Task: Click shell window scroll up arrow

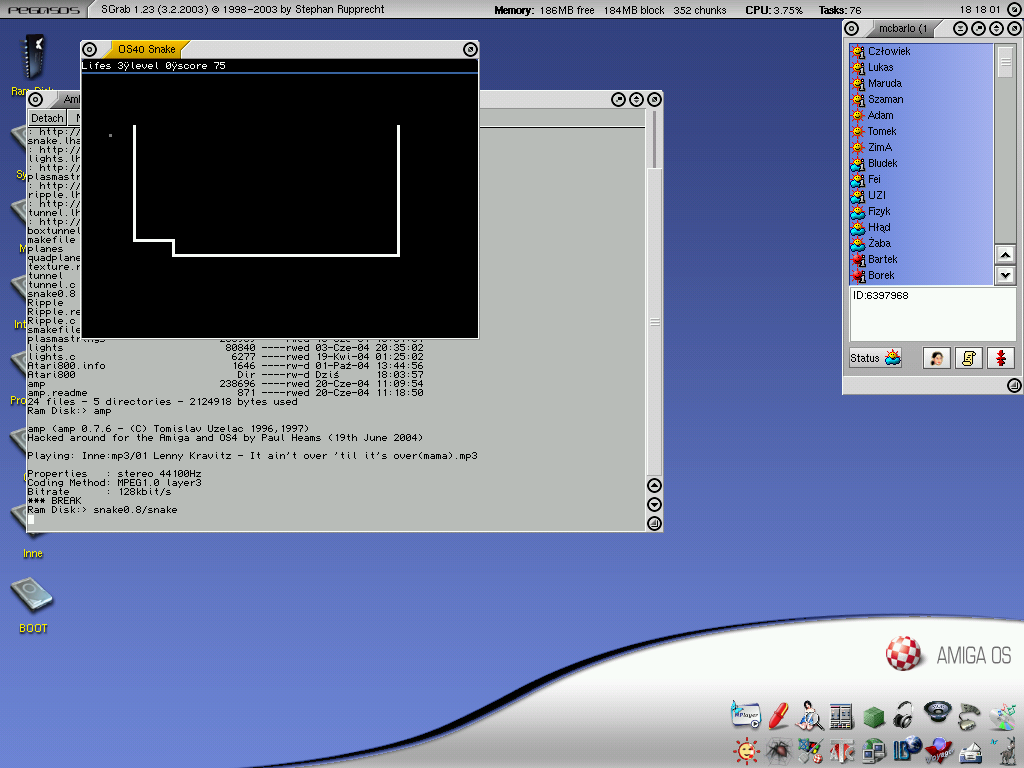Action: click(654, 485)
